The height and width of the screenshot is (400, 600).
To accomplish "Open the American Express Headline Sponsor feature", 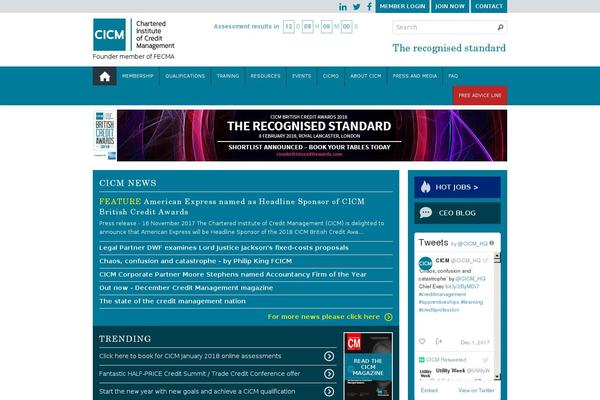I will click(x=232, y=207).
